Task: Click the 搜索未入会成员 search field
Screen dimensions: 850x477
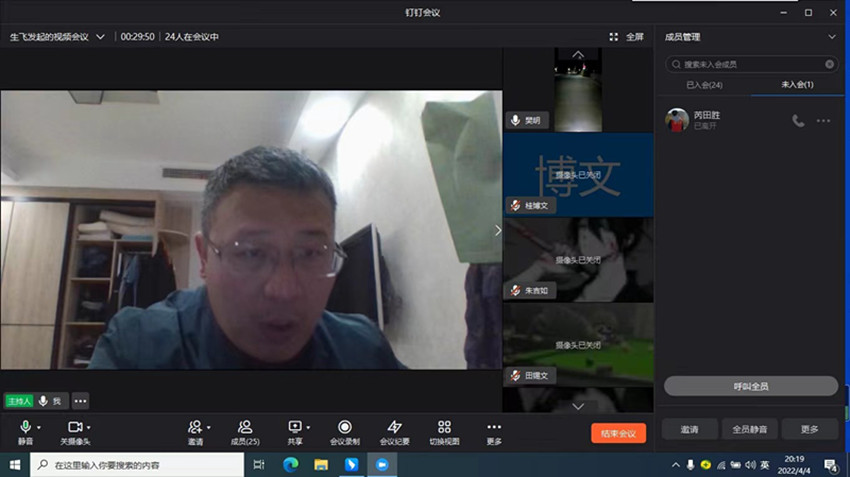Action: [x=750, y=64]
